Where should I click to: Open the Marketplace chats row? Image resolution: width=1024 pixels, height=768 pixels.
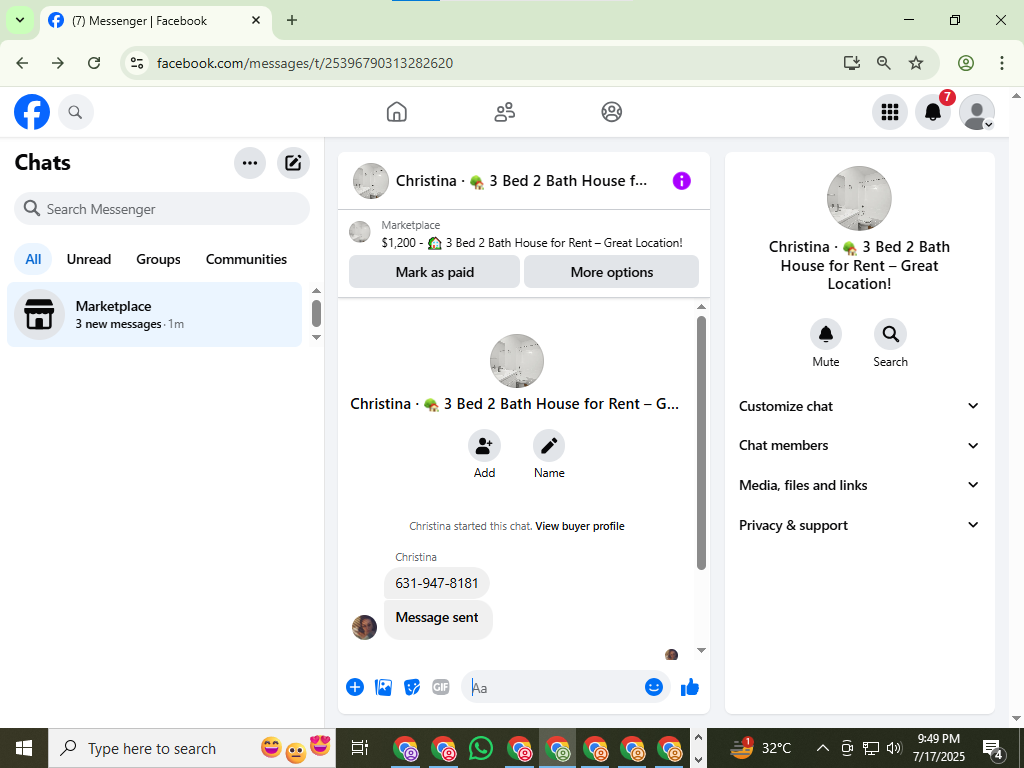point(155,315)
